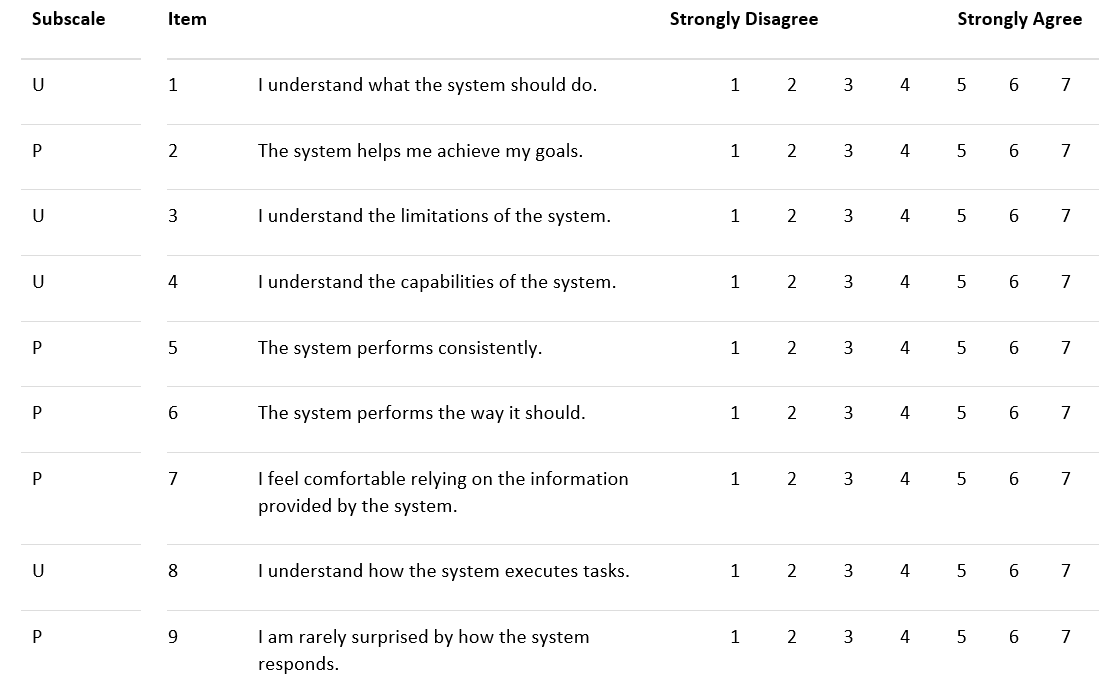Select rating 6 for item 2
Screen dimensions: 1099x694
tap(1014, 151)
